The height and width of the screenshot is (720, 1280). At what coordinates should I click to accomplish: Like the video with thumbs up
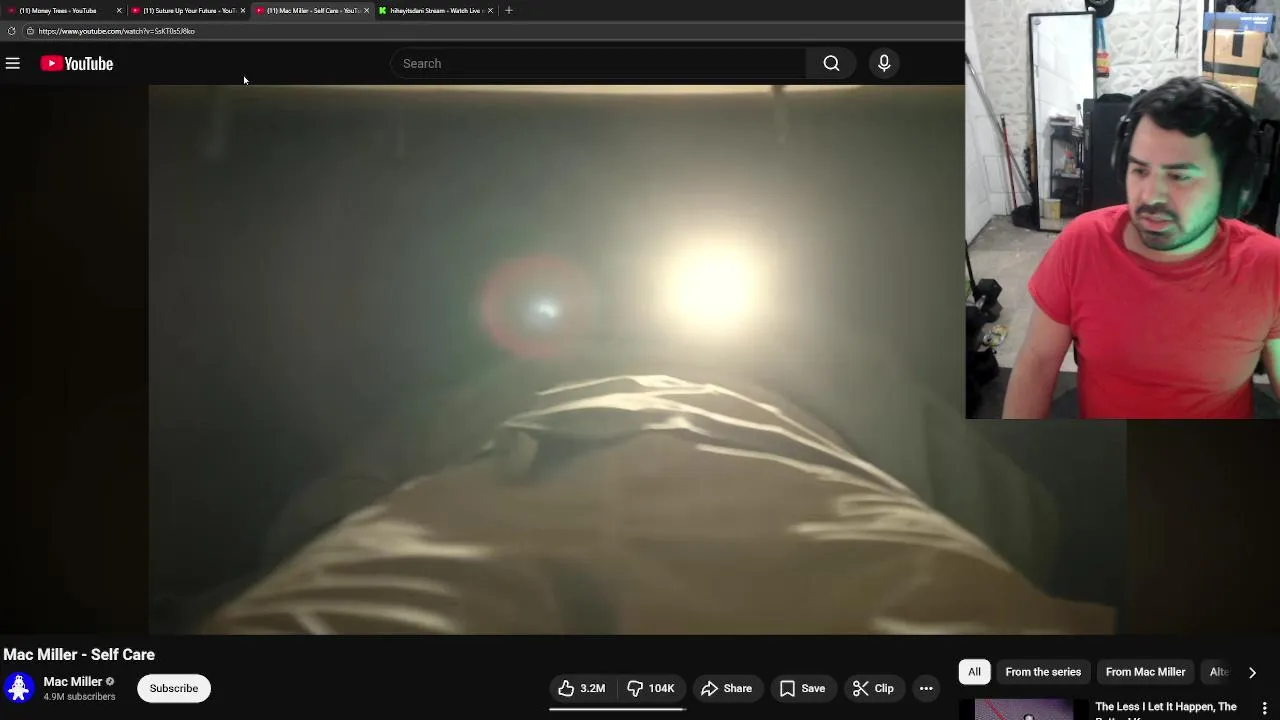click(582, 688)
